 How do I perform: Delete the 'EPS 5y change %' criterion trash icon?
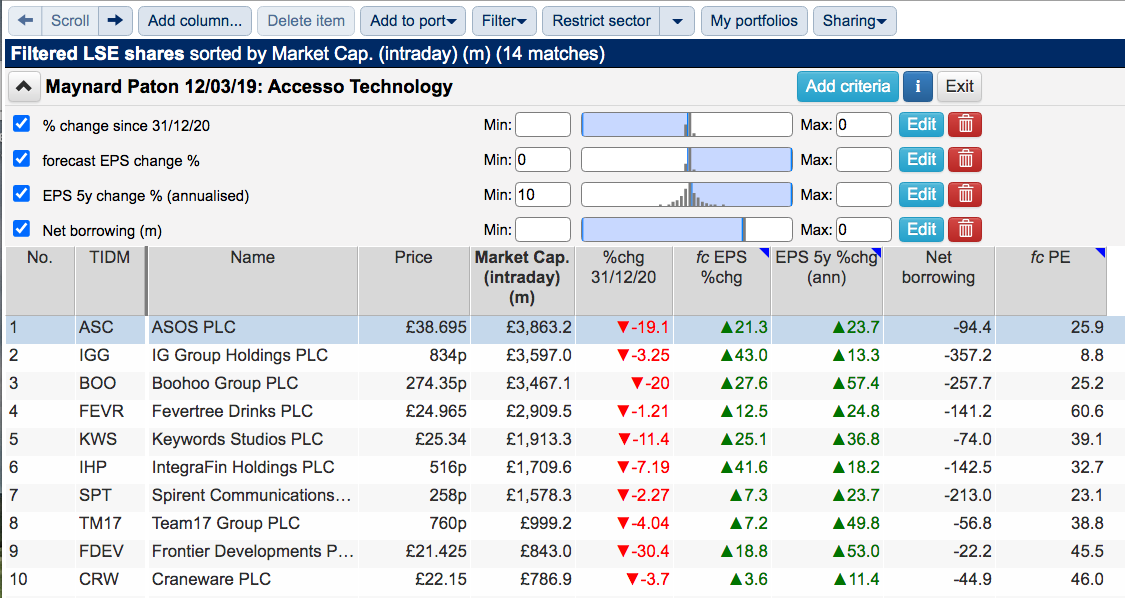tap(965, 195)
